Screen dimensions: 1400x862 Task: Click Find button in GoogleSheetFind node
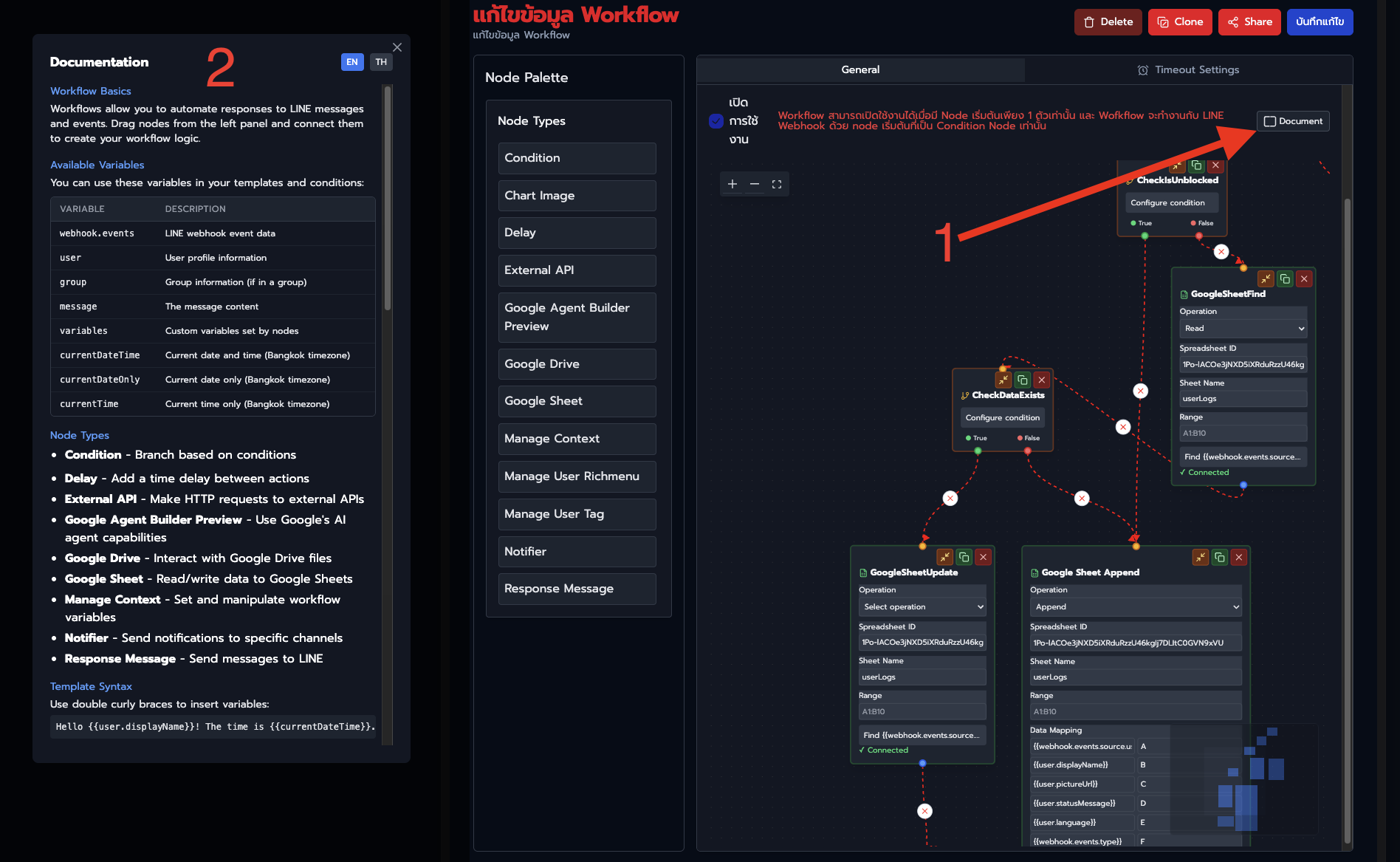(x=1243, y=456)
